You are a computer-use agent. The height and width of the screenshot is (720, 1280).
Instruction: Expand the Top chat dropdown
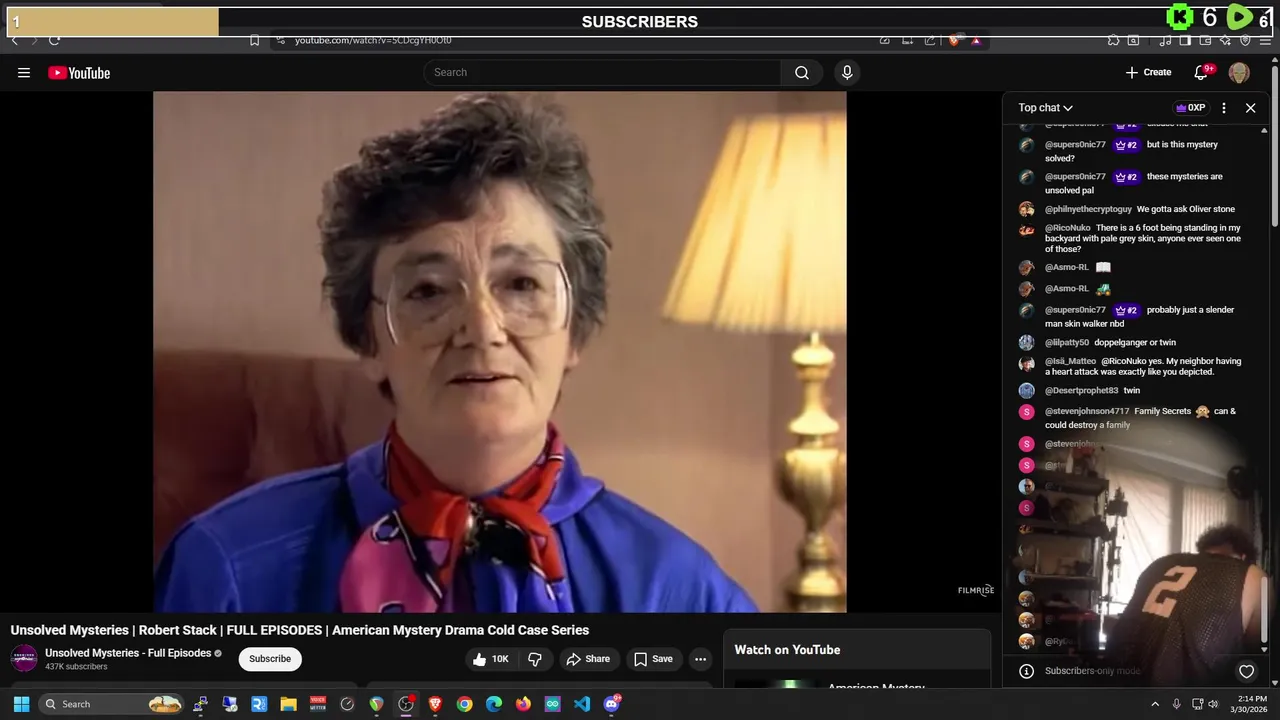pos(1046,108)
